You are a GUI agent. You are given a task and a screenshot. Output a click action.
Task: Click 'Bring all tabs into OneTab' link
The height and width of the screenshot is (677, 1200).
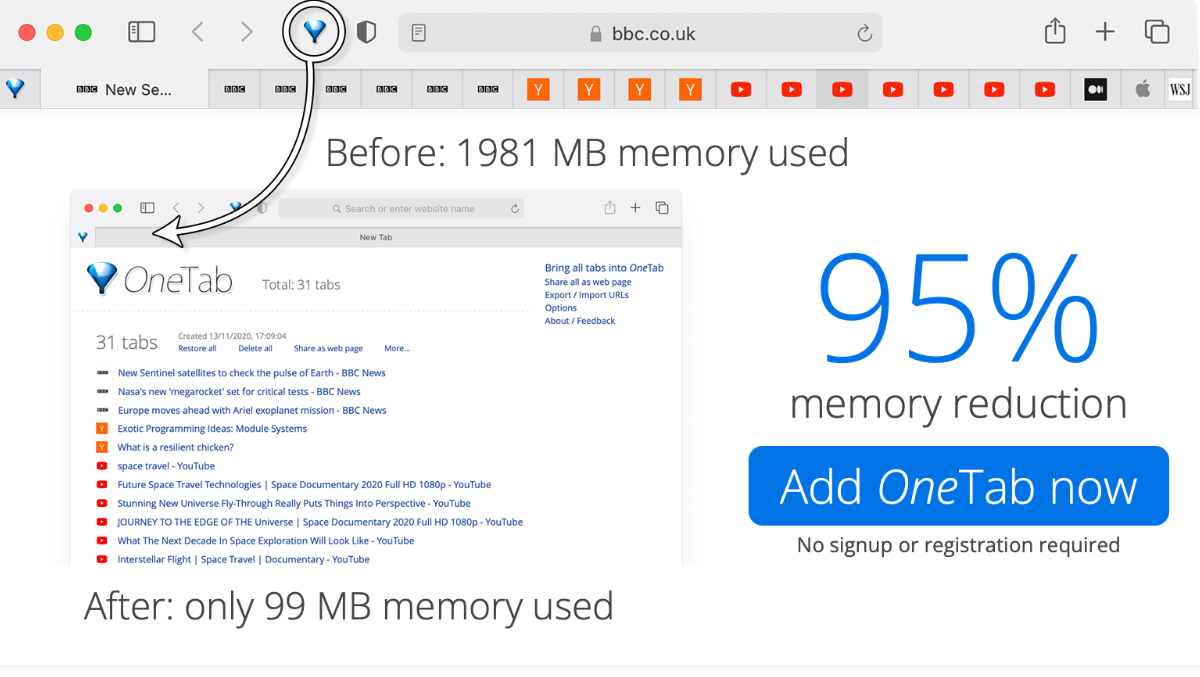tap(604, 268)
